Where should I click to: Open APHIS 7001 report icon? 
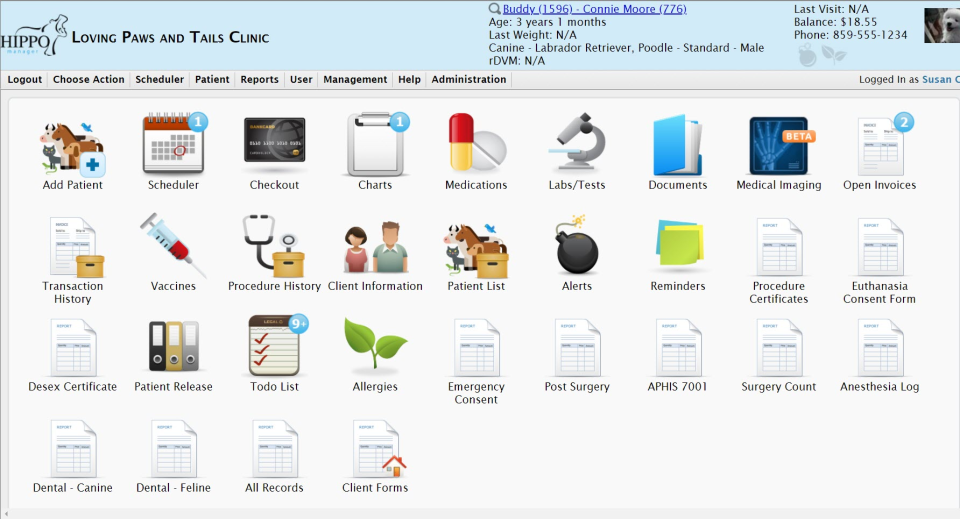coord(678,348)
